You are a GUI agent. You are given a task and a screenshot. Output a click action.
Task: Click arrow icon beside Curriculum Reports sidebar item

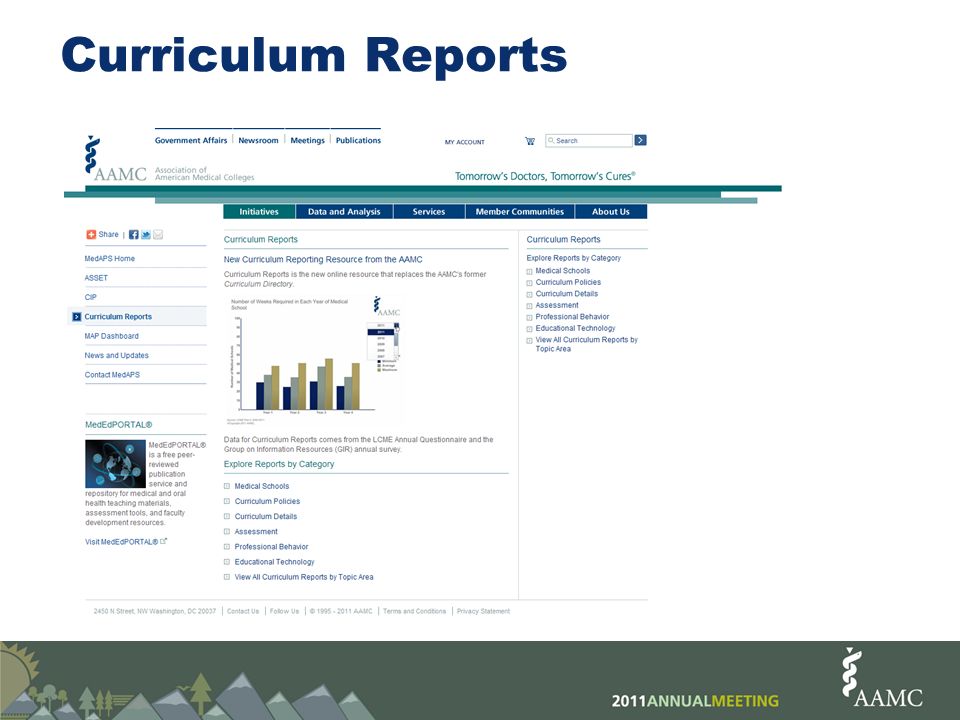(x=77, y=317)
